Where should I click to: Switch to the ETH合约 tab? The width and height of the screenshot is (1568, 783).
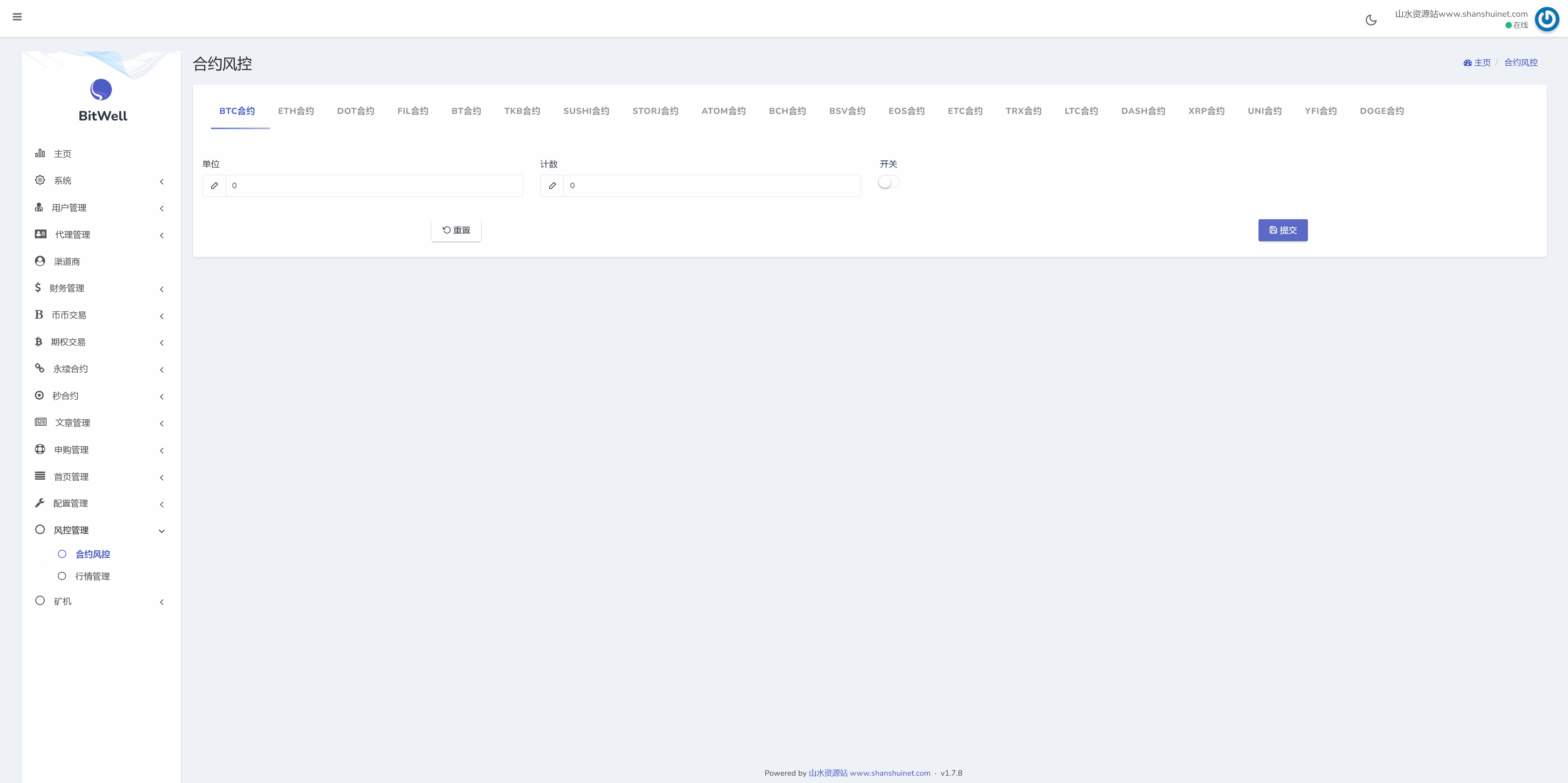tap(296, 111)
